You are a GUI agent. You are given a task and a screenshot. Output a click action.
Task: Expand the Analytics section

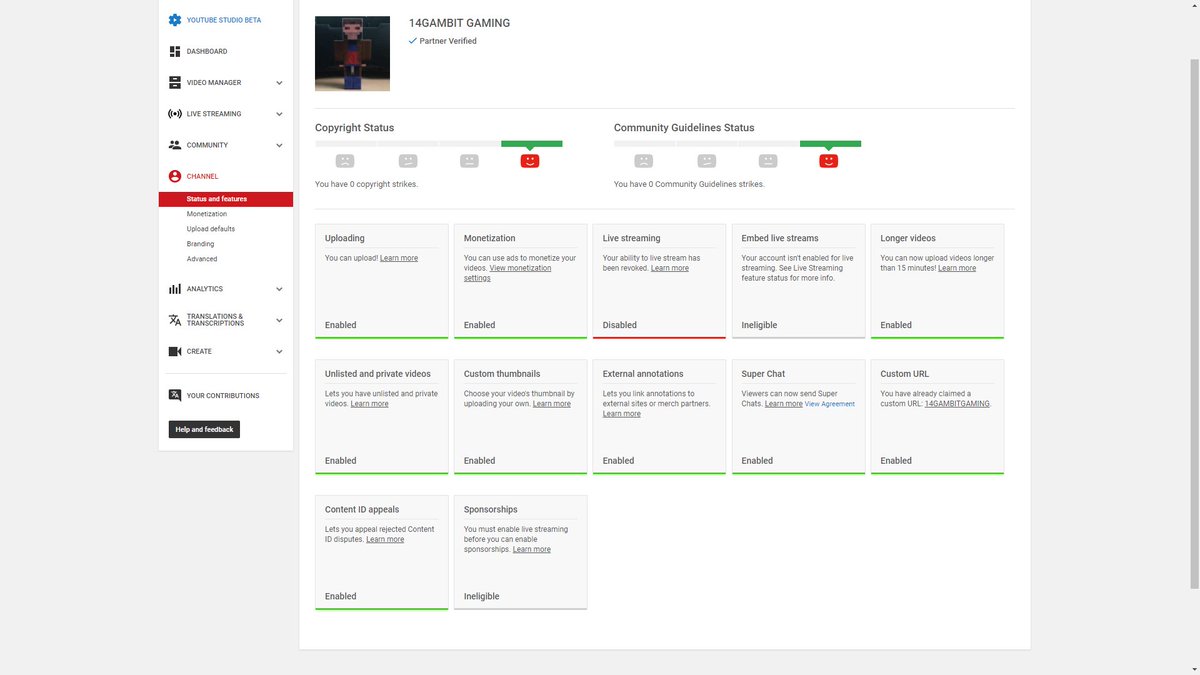coord(279,289)
